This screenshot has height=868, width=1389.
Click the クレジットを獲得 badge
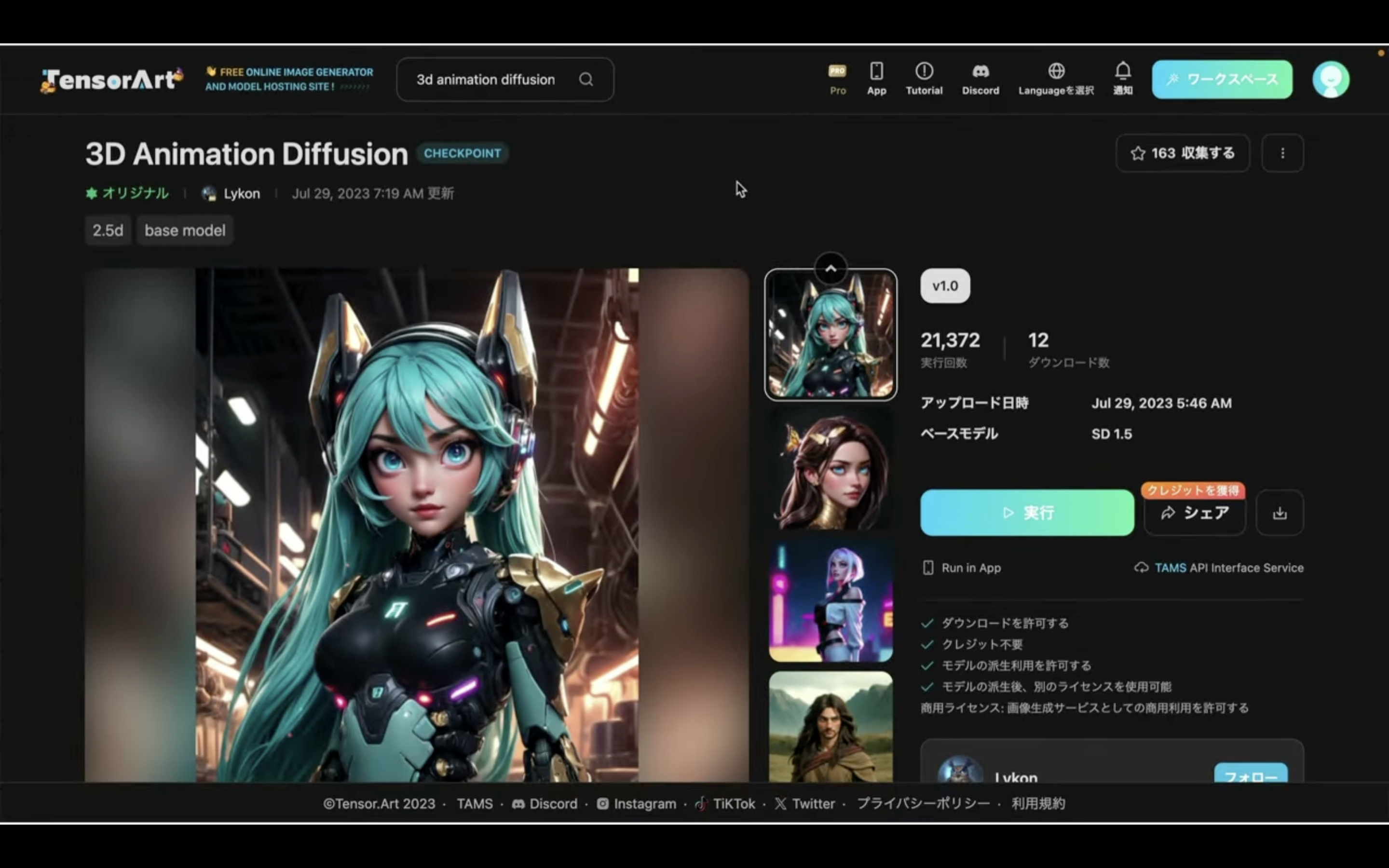click(1193, 490)
